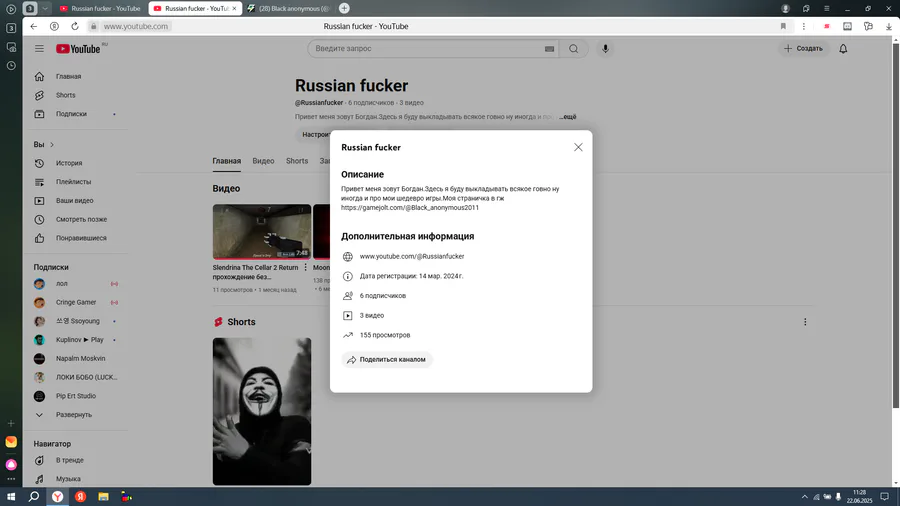Switch to Black anonymous browser tab
The height and width of the screenshot is (506, 900).
tap(288, 9)
